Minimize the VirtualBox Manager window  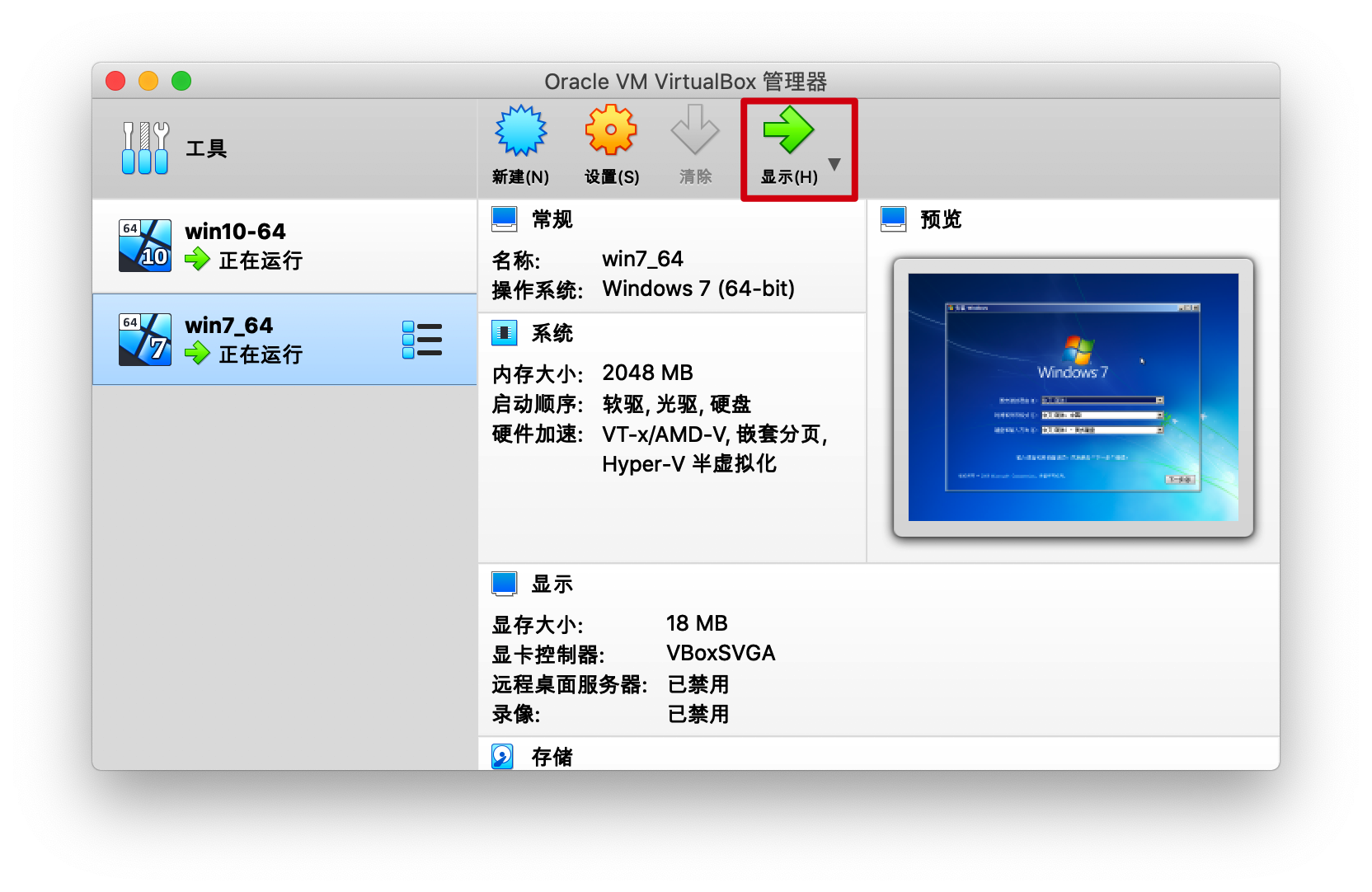click(x=148, y=81)
